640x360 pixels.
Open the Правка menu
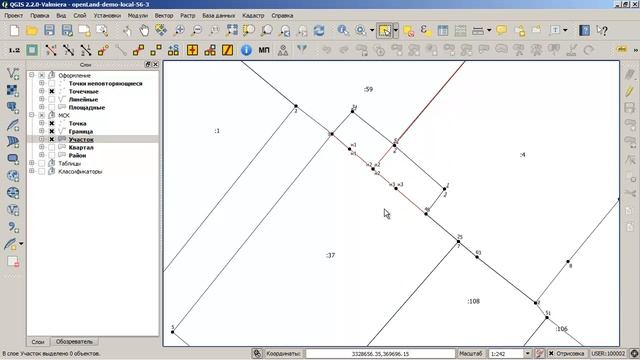tap(40, 16)
